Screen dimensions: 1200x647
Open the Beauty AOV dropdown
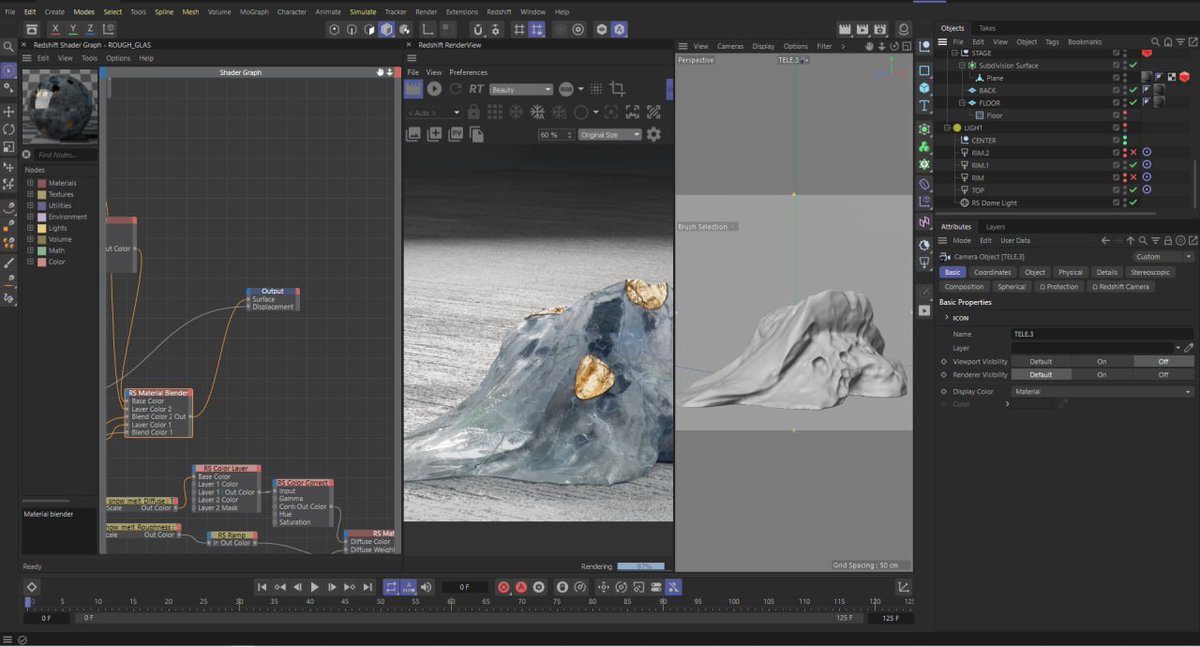coord(520,89)
